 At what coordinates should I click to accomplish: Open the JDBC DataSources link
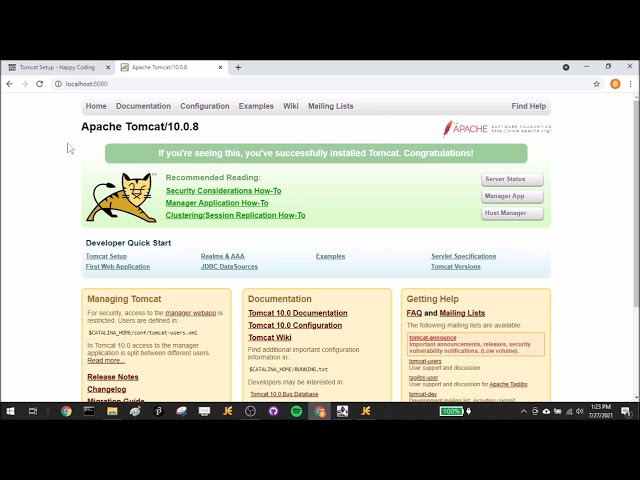229,267
